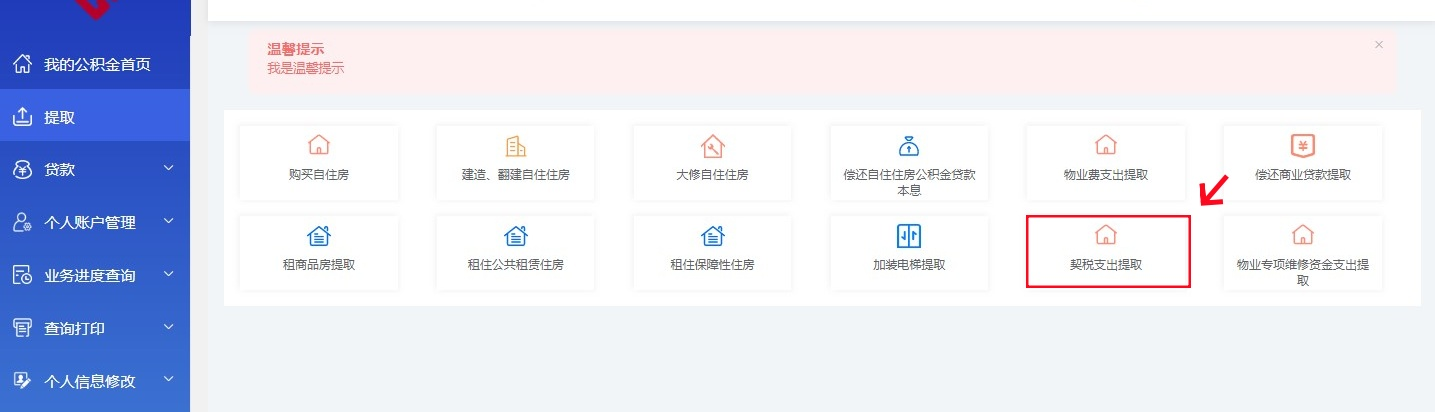Open the highlighted 契税支出提取 card

[1107, 251]
